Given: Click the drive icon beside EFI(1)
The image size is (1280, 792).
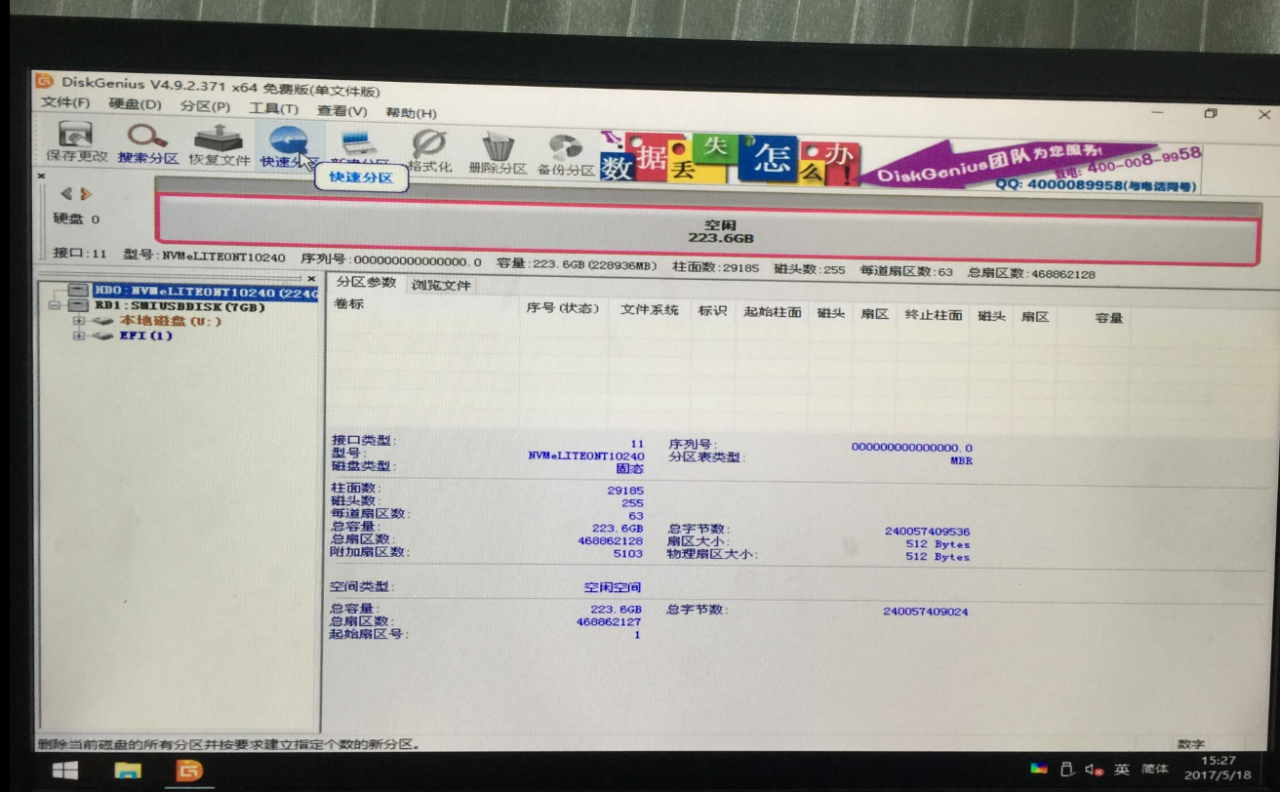Looking at the screenshot, I should (103, 336).
